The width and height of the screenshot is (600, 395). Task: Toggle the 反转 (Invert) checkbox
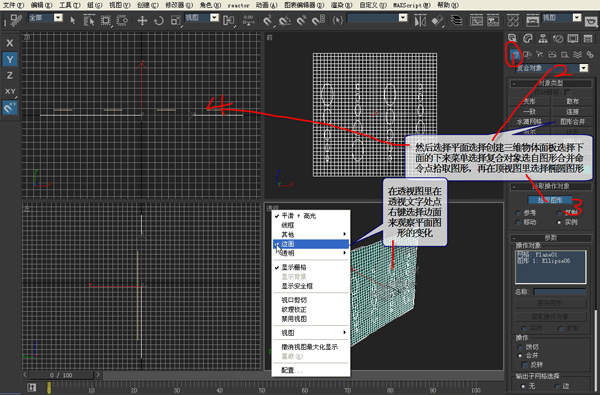(525, 364)
